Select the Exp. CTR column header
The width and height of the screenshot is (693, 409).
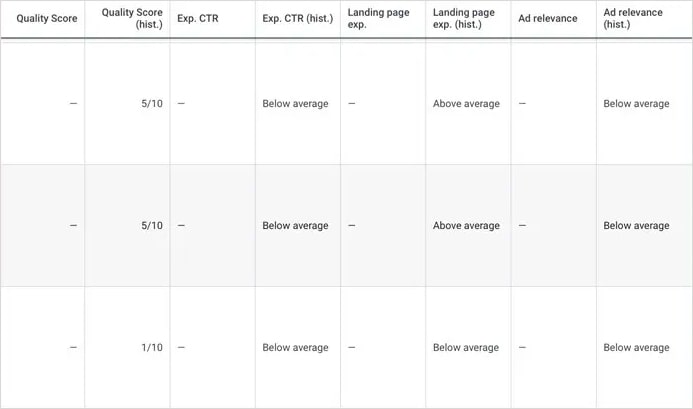tap(198, 18)
